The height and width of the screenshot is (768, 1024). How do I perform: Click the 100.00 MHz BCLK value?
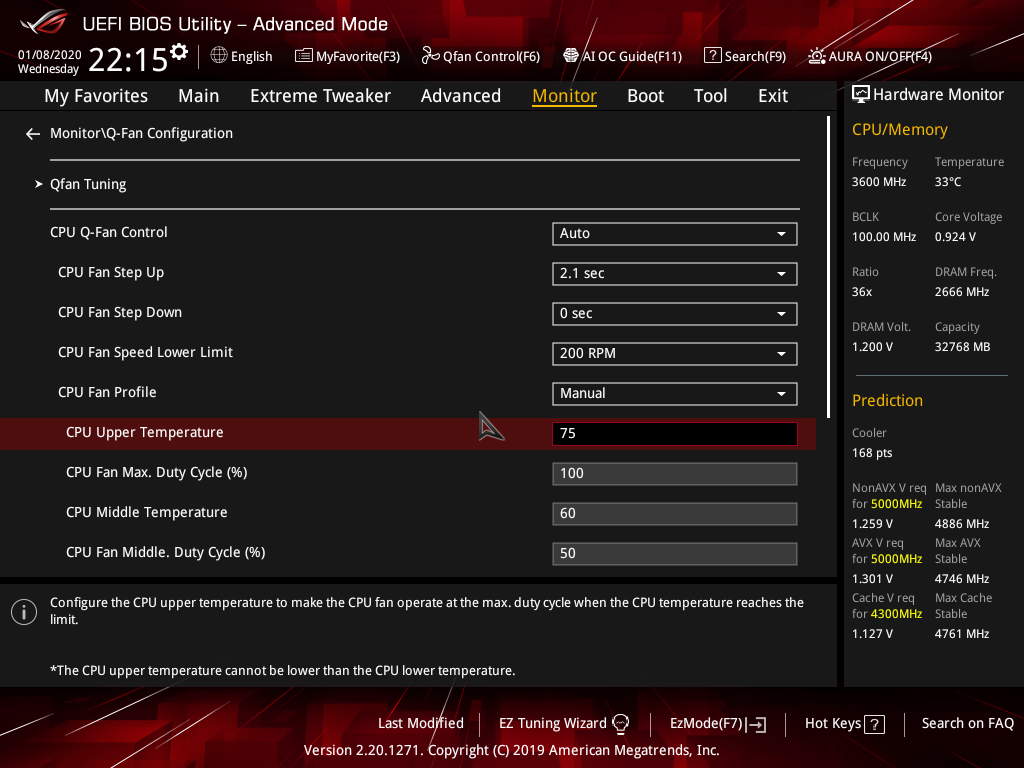[884, 237]
